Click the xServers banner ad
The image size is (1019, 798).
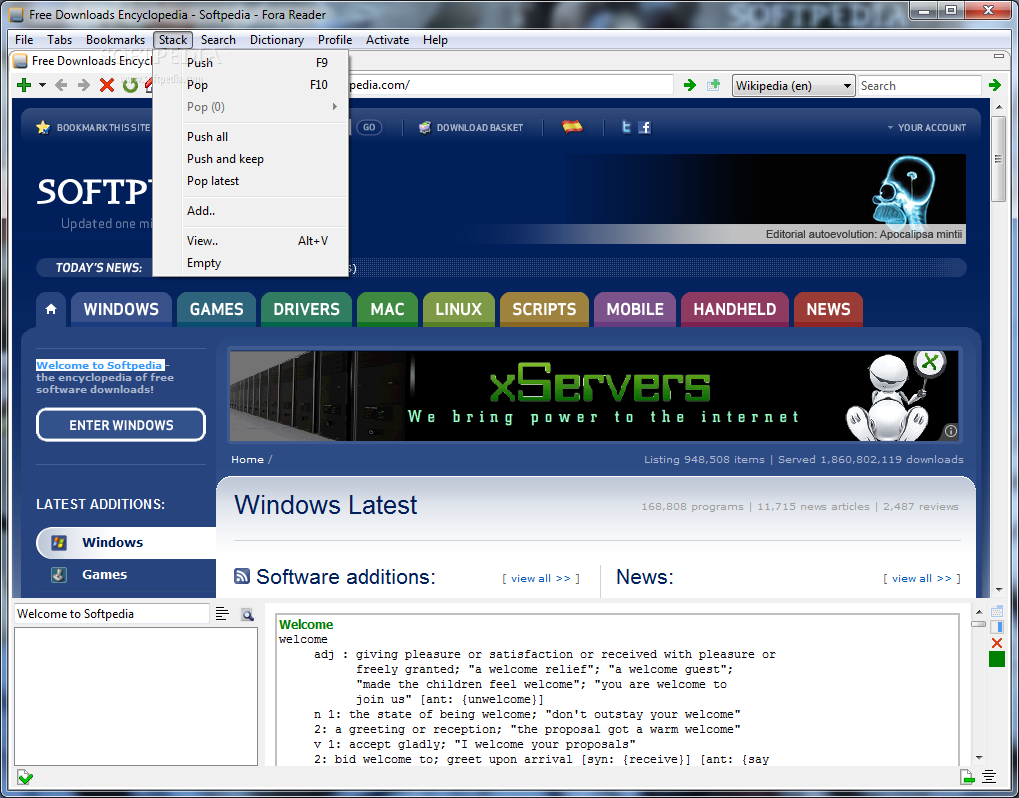(x=593, y=396)
